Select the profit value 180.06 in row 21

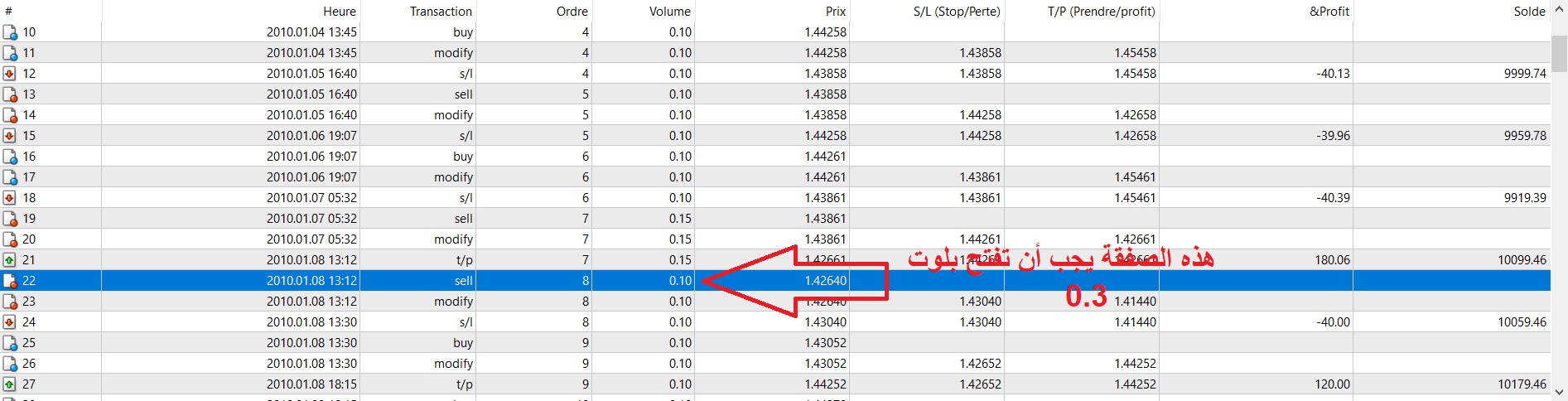[x=1332, y=260]
